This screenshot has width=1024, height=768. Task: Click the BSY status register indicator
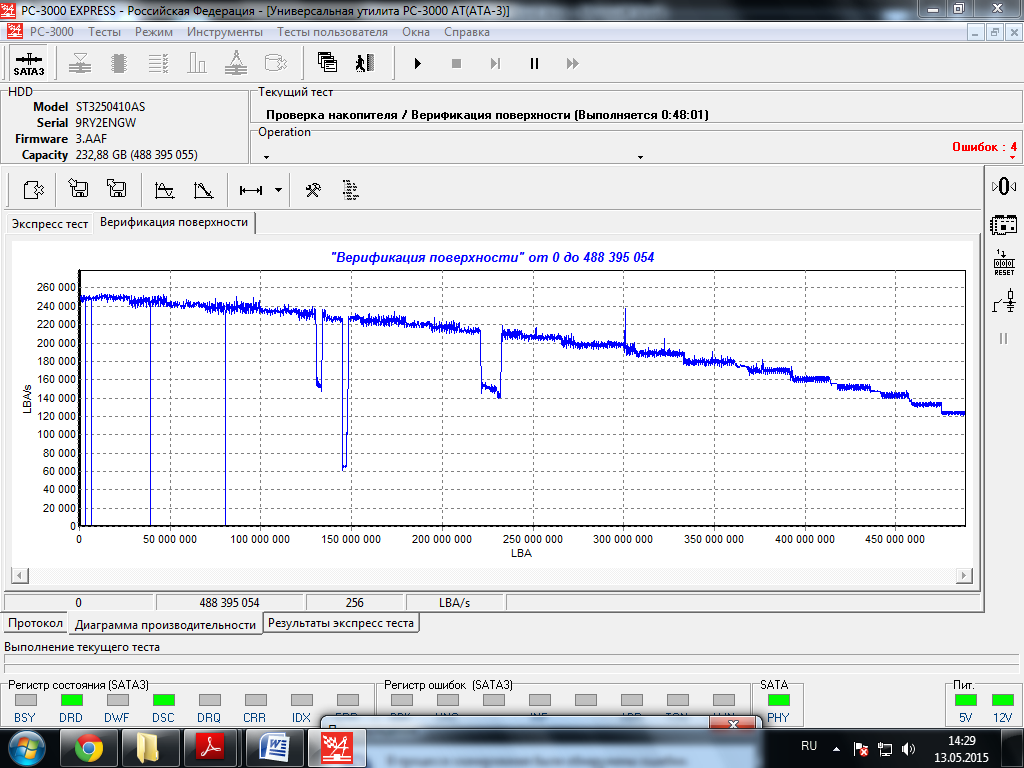click(25, 700)
